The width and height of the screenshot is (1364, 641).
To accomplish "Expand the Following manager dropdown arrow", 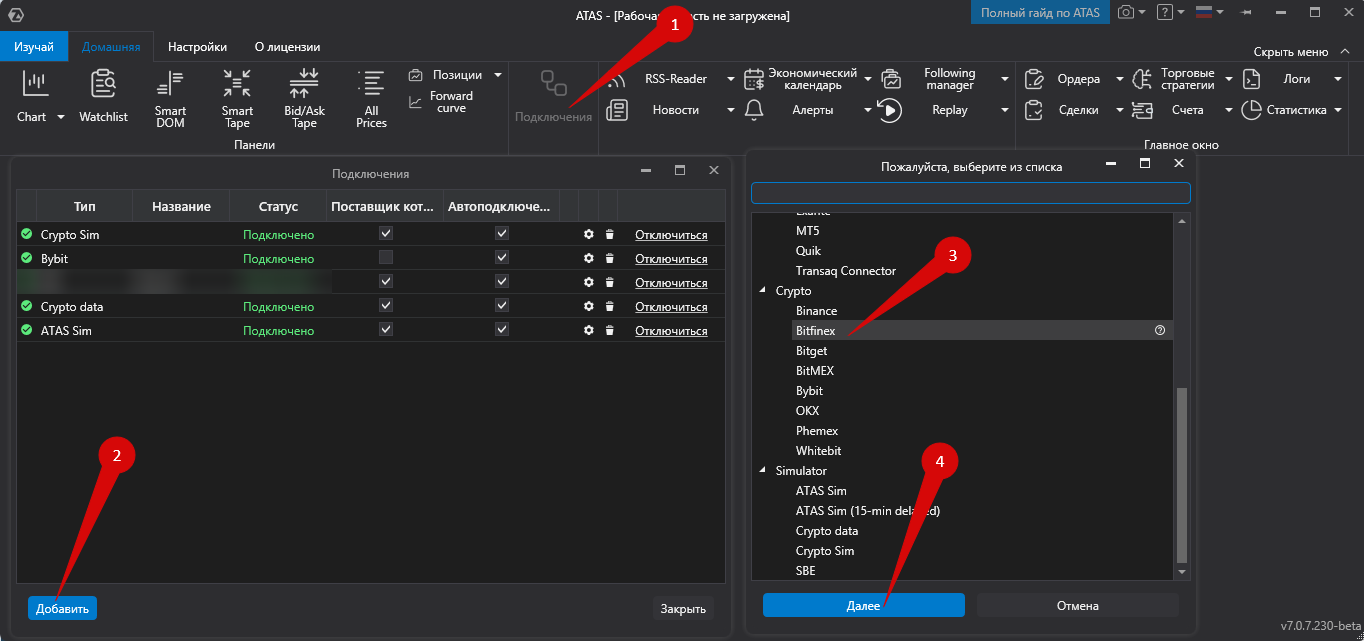I will click(x=1004, y=79).
